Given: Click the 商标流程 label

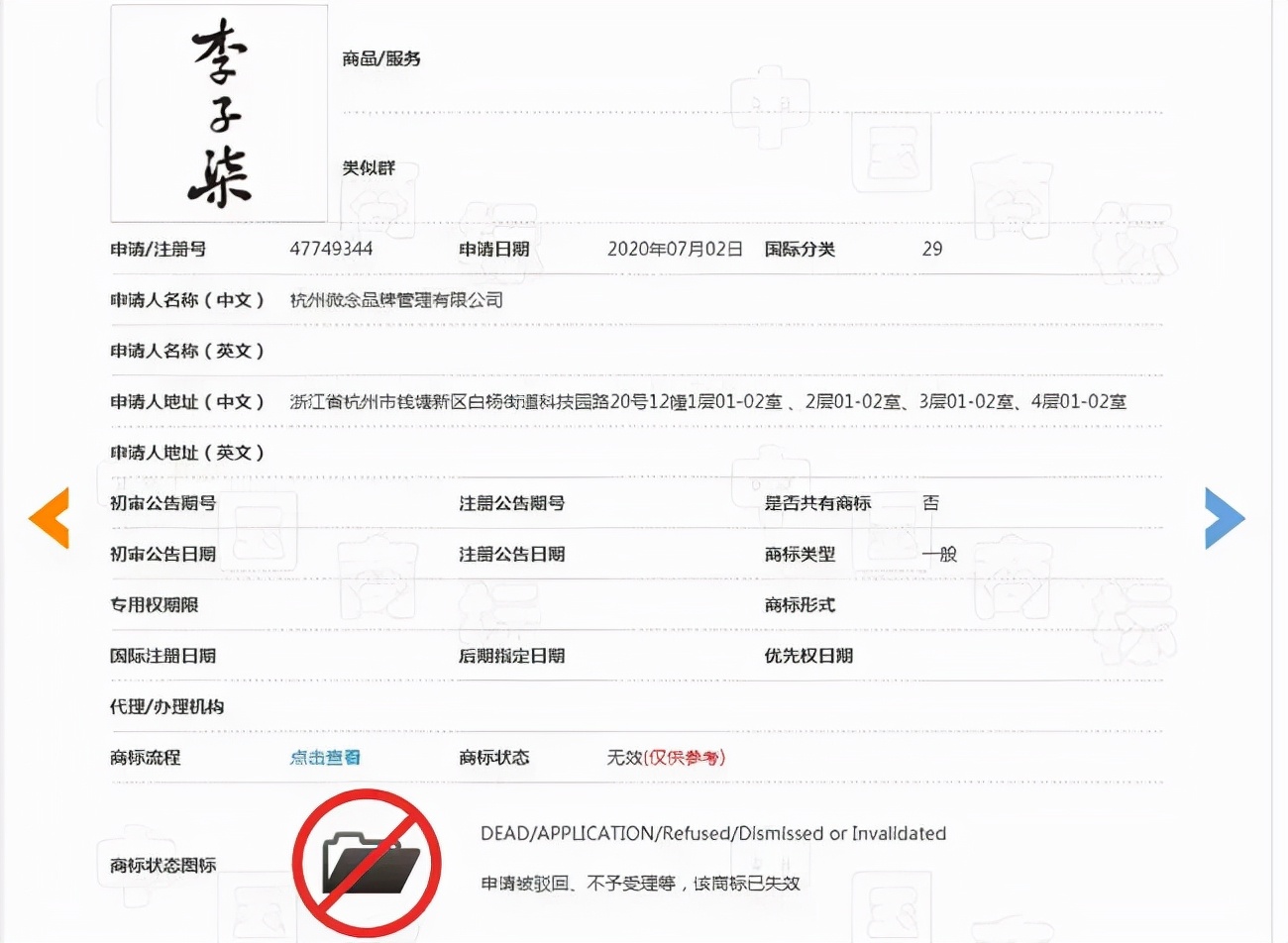Looking at the screenshot, I should pyautogui.click(x=145, y=758).
